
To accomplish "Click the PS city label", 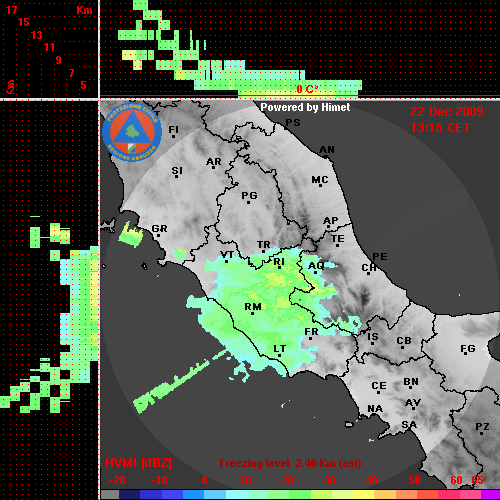I will (293, 123).
